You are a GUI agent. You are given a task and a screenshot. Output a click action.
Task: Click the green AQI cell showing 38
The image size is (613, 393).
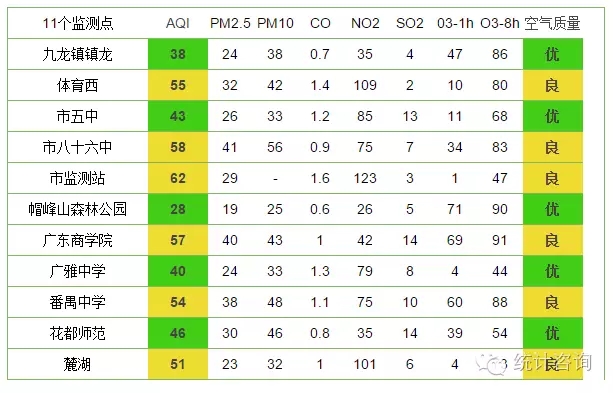pyautogui.click(x=178, y=54)
